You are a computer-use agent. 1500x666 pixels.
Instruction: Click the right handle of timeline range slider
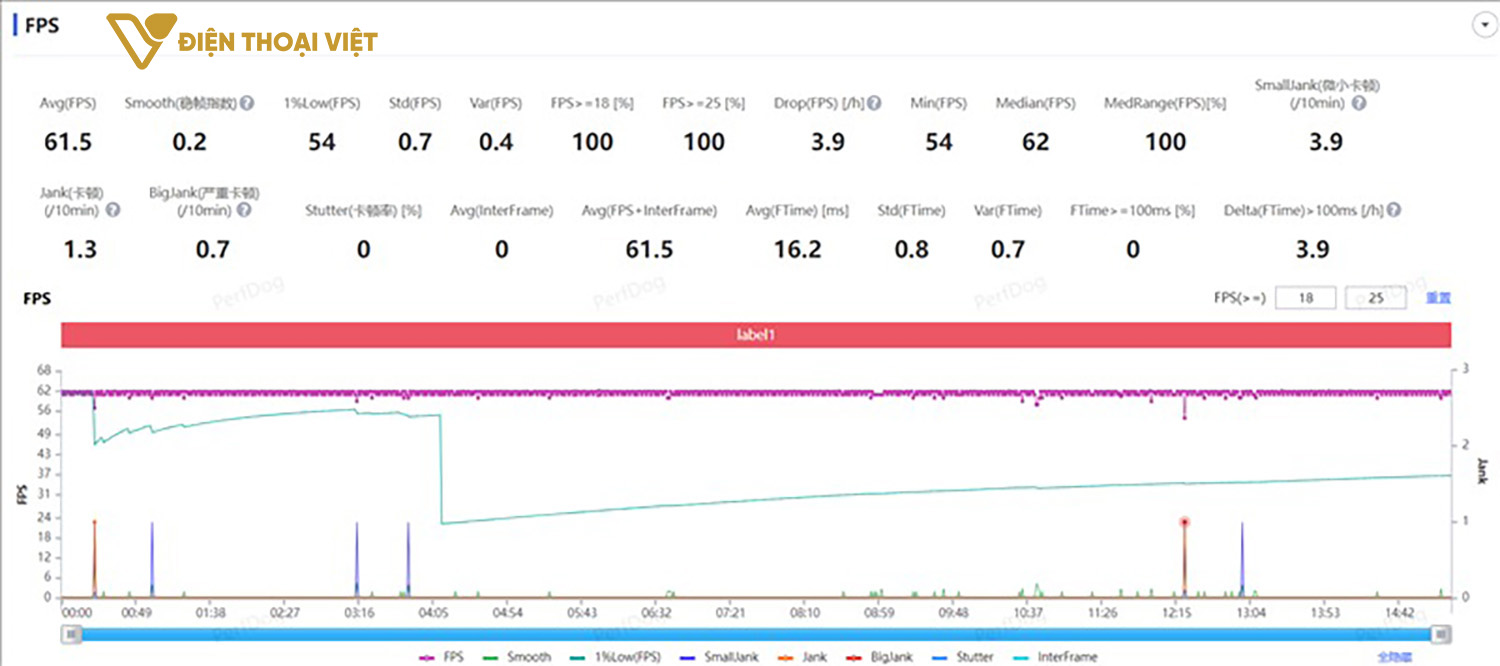coord(1440,634)
